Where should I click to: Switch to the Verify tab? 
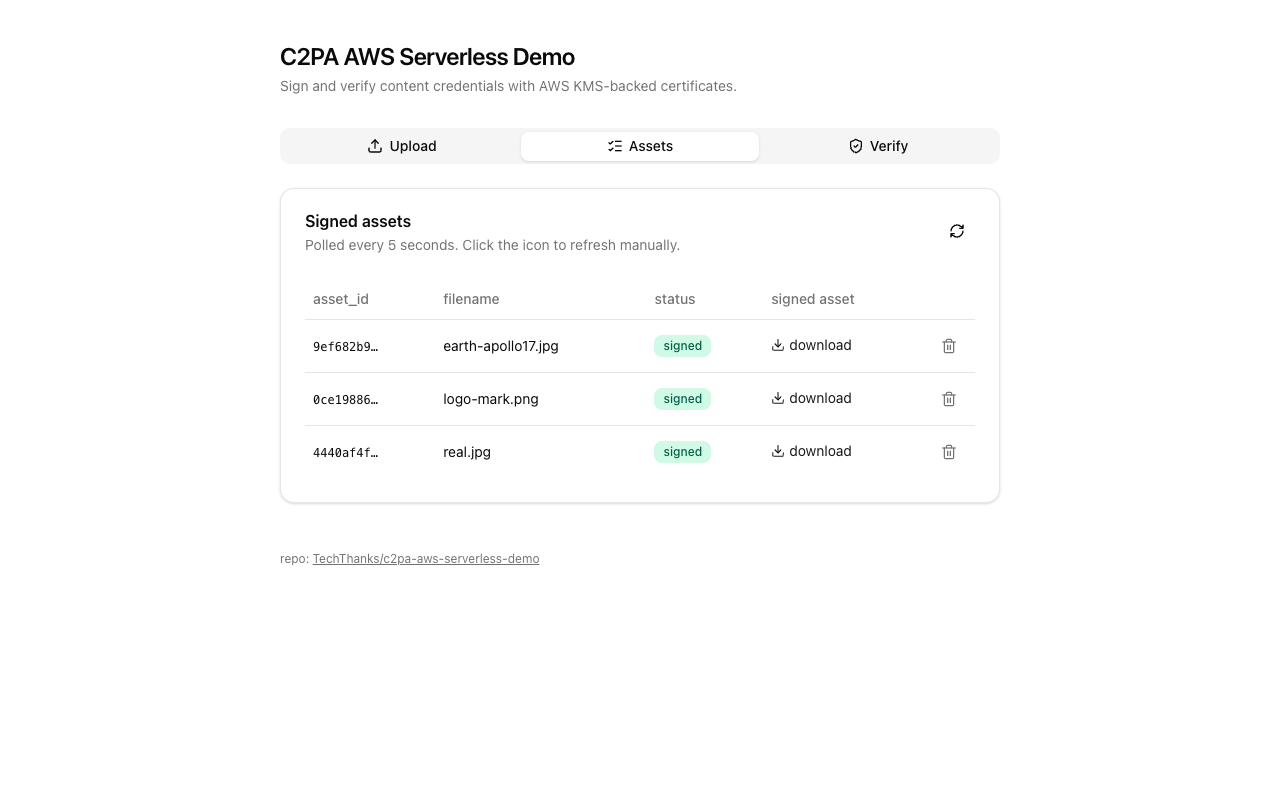tap(878, 146)
